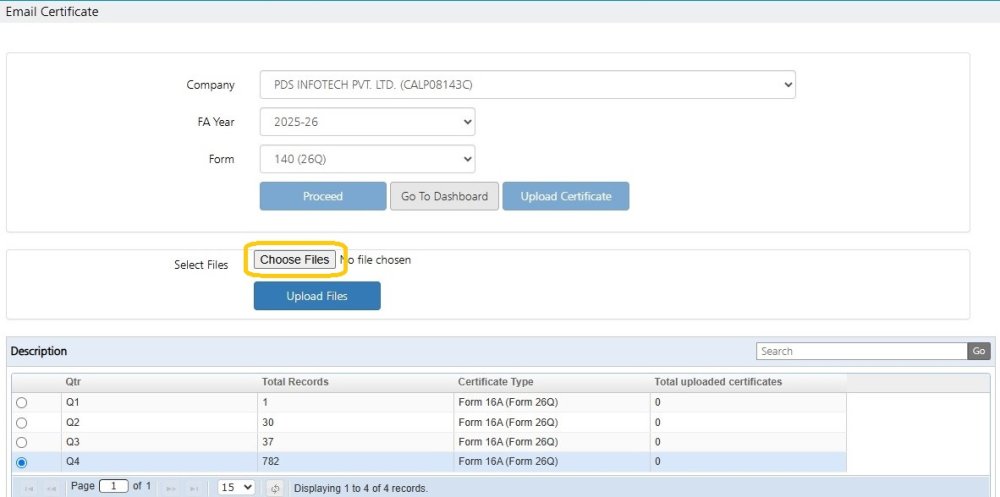Go to next page in pager
This screenshot has height=497, width=1000.
point(170,489)
